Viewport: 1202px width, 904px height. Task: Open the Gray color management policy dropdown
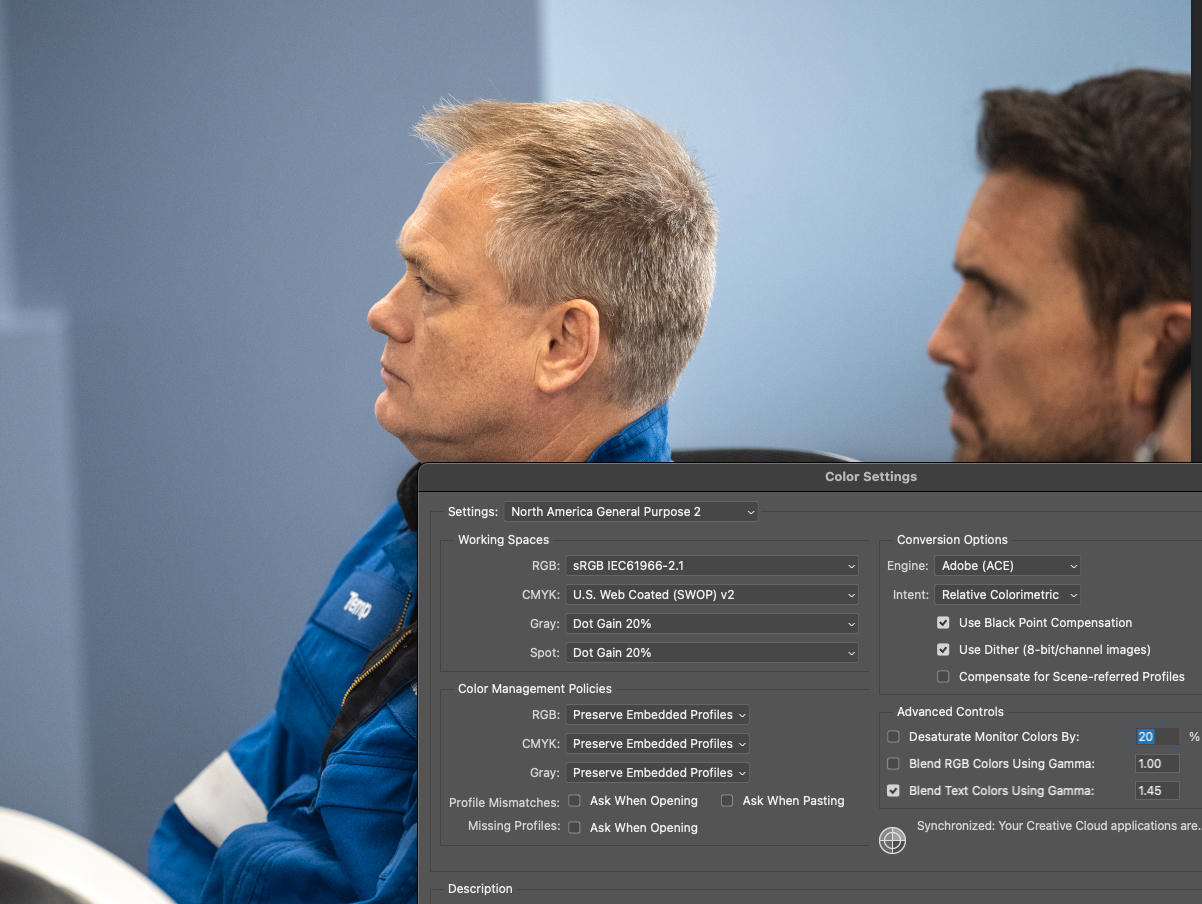658,773
